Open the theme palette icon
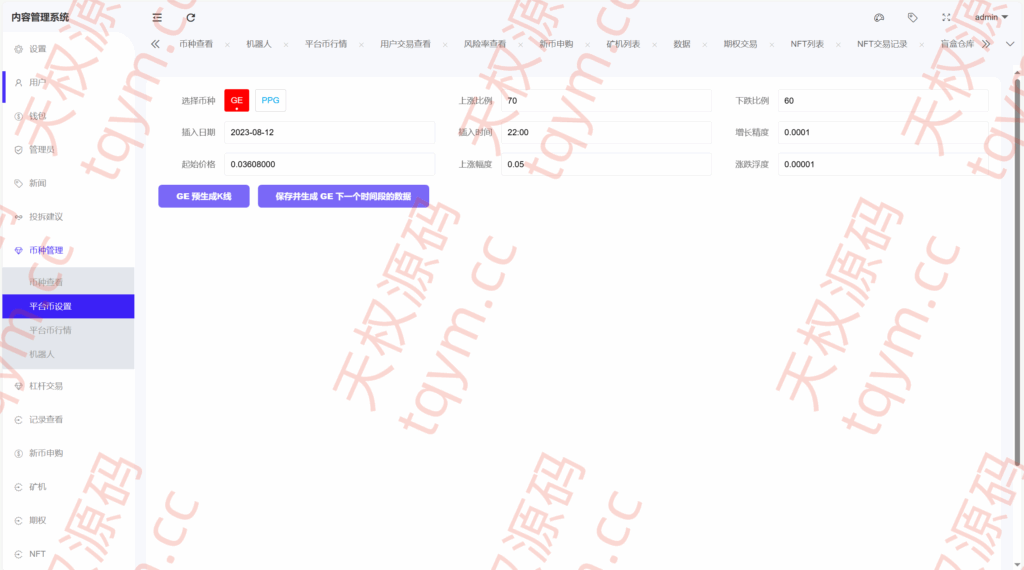This screenshot has height=570, width=1024. coord(879,18)
